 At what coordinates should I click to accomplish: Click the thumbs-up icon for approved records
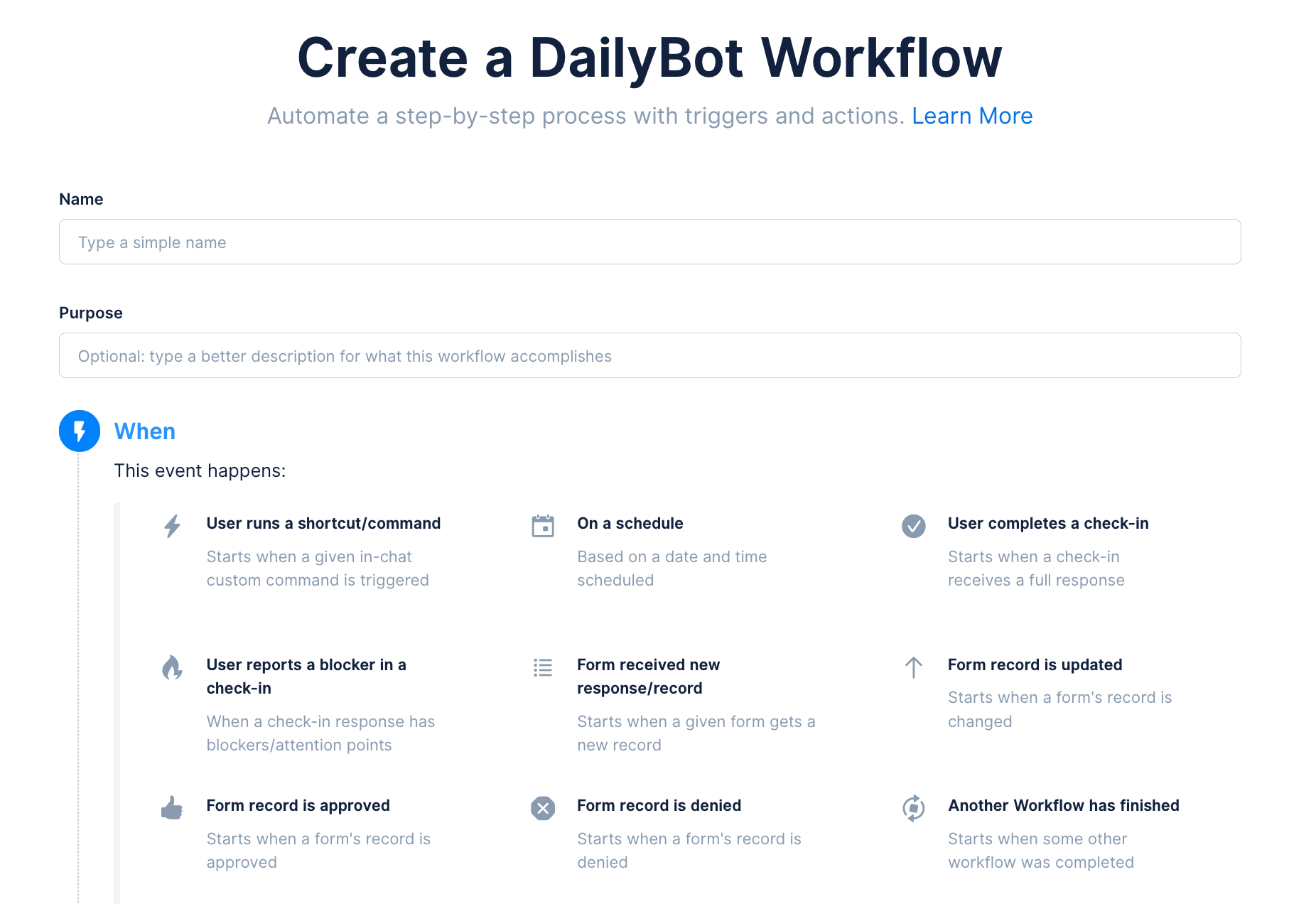[171, 808]
